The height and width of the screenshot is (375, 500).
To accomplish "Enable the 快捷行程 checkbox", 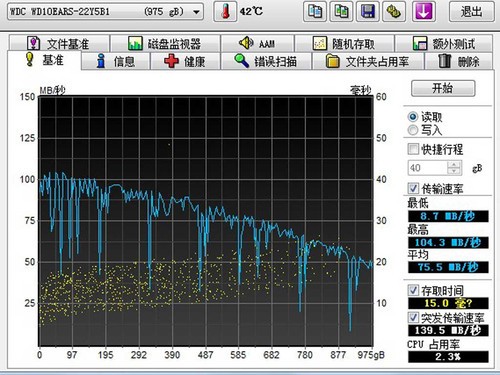I will click(x=413, y=149).
